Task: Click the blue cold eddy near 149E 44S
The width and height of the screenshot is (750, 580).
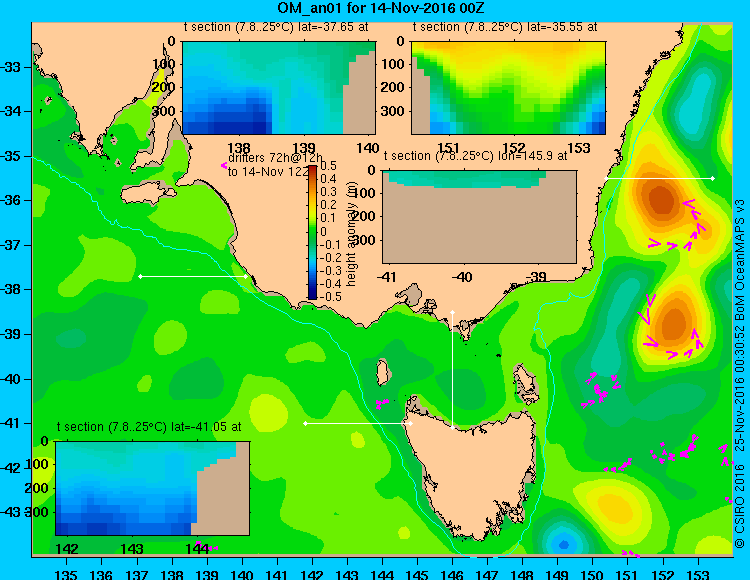Action: [x=564, y=544]
